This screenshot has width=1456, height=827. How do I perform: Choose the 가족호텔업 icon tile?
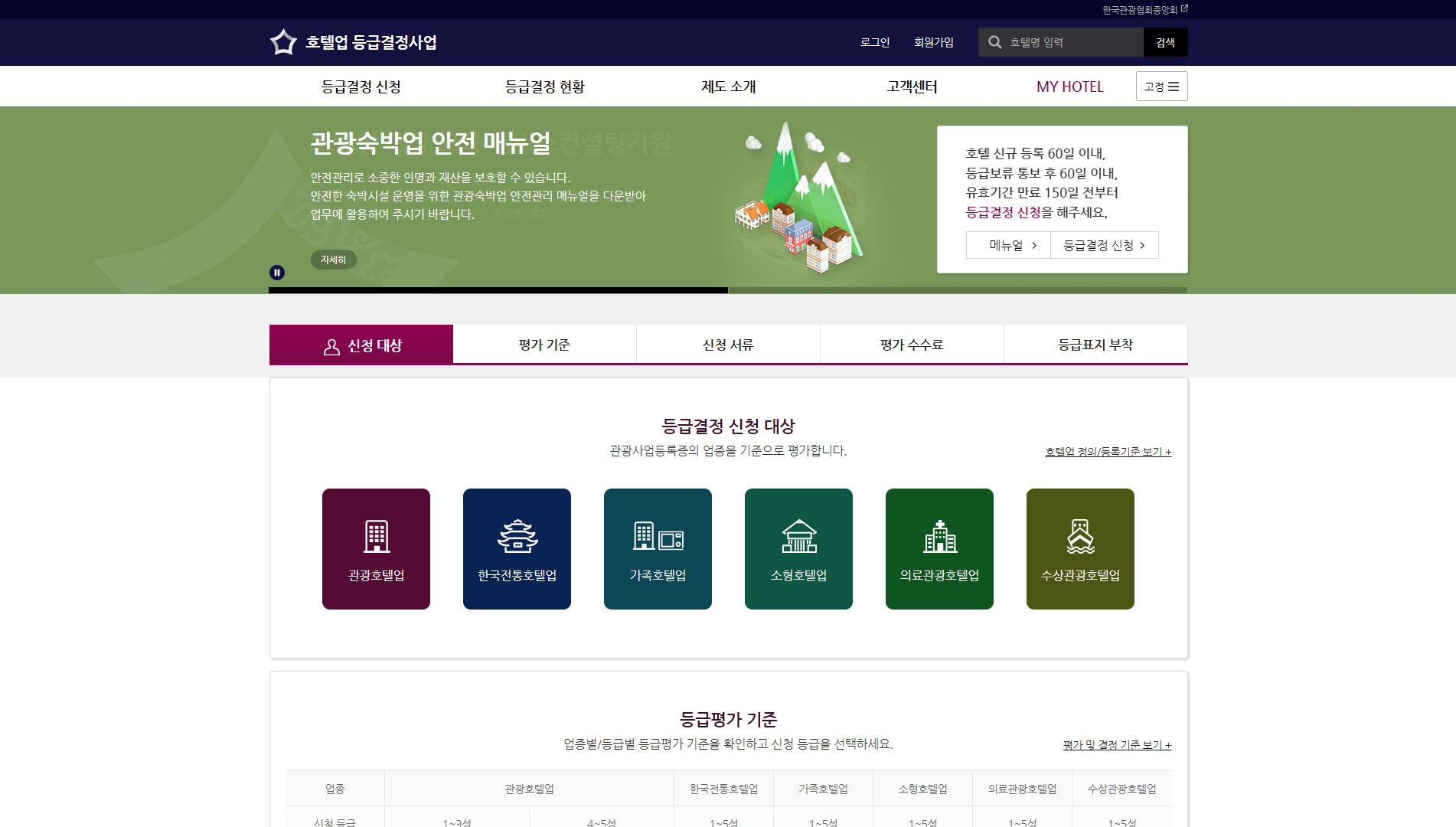pyautogui.click(x=658, y=548)
